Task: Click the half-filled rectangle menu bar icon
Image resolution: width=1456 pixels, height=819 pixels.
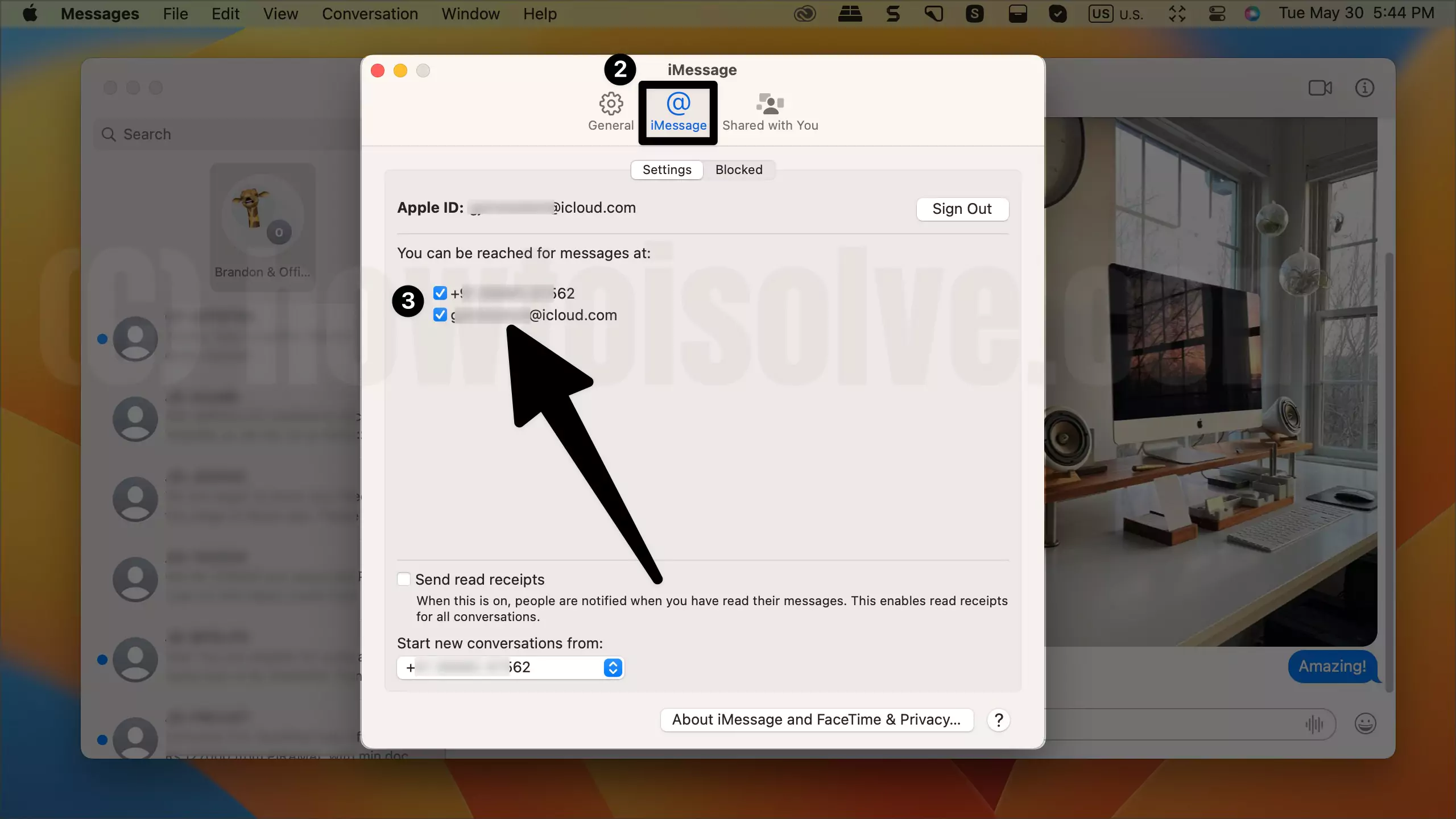Action: coord(1017,14)
